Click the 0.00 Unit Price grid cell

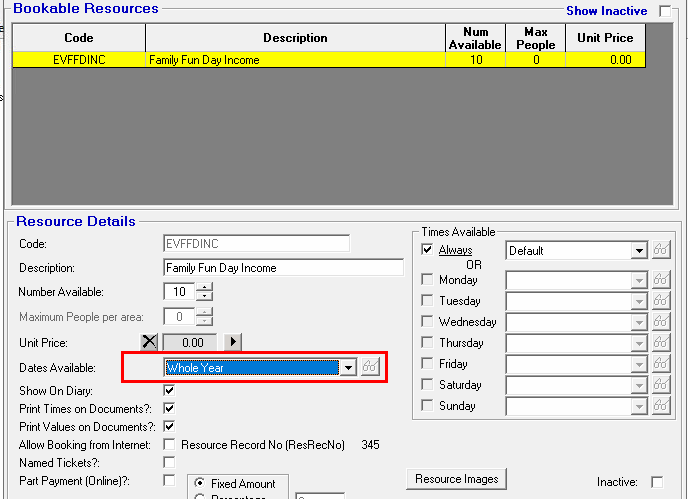[606, 60]
